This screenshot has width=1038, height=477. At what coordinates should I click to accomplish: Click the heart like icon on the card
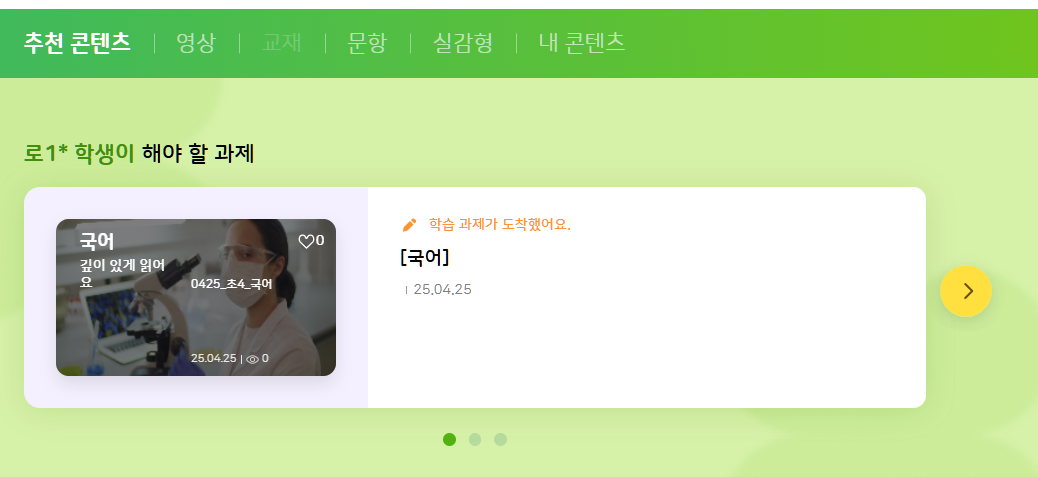(306, 241)
